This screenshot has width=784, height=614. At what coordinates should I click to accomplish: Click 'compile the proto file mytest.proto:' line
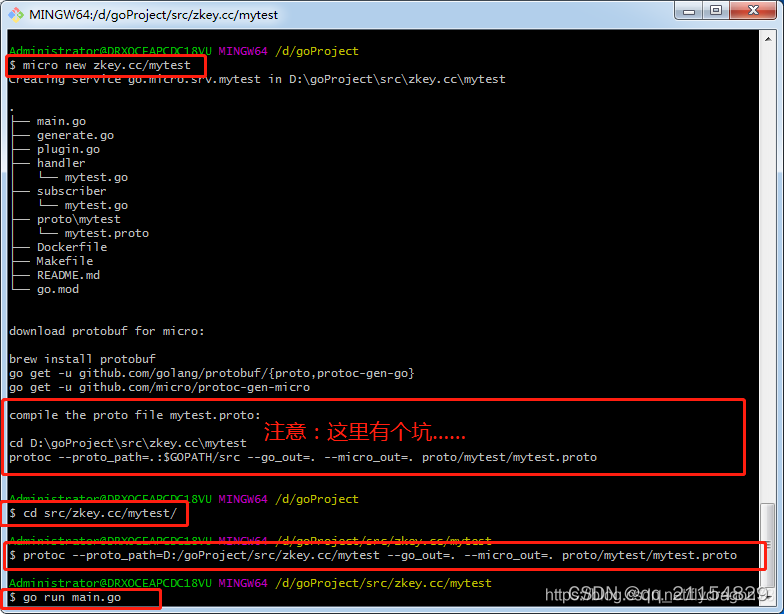point(134,415)
